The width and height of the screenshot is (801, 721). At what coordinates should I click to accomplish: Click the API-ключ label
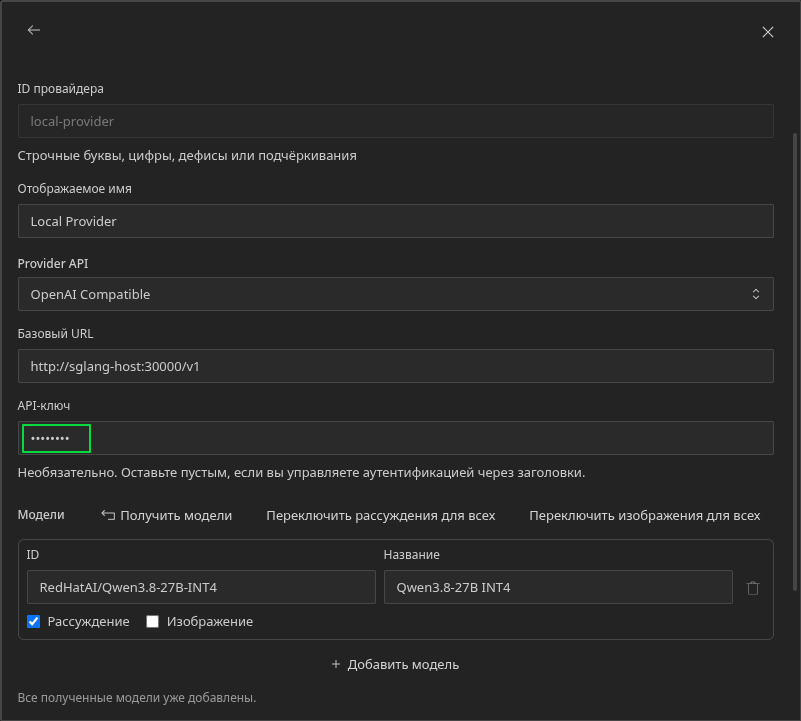pos(44,406)
